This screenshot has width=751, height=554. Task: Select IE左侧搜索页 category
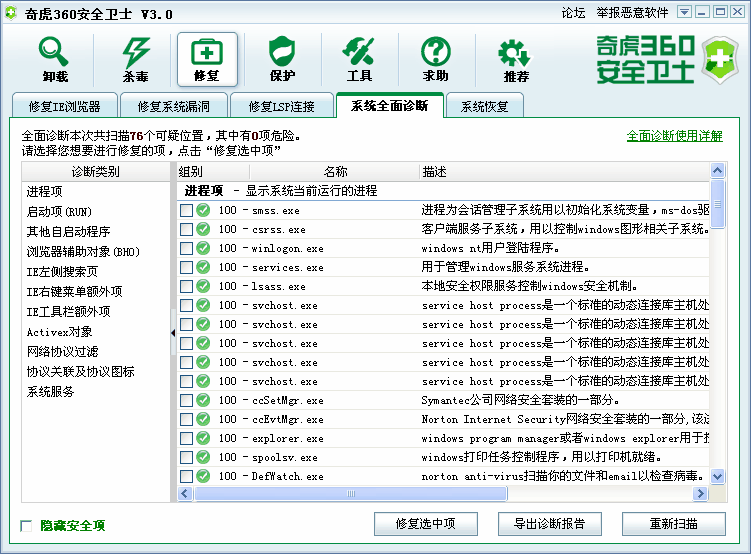(62, 271)
